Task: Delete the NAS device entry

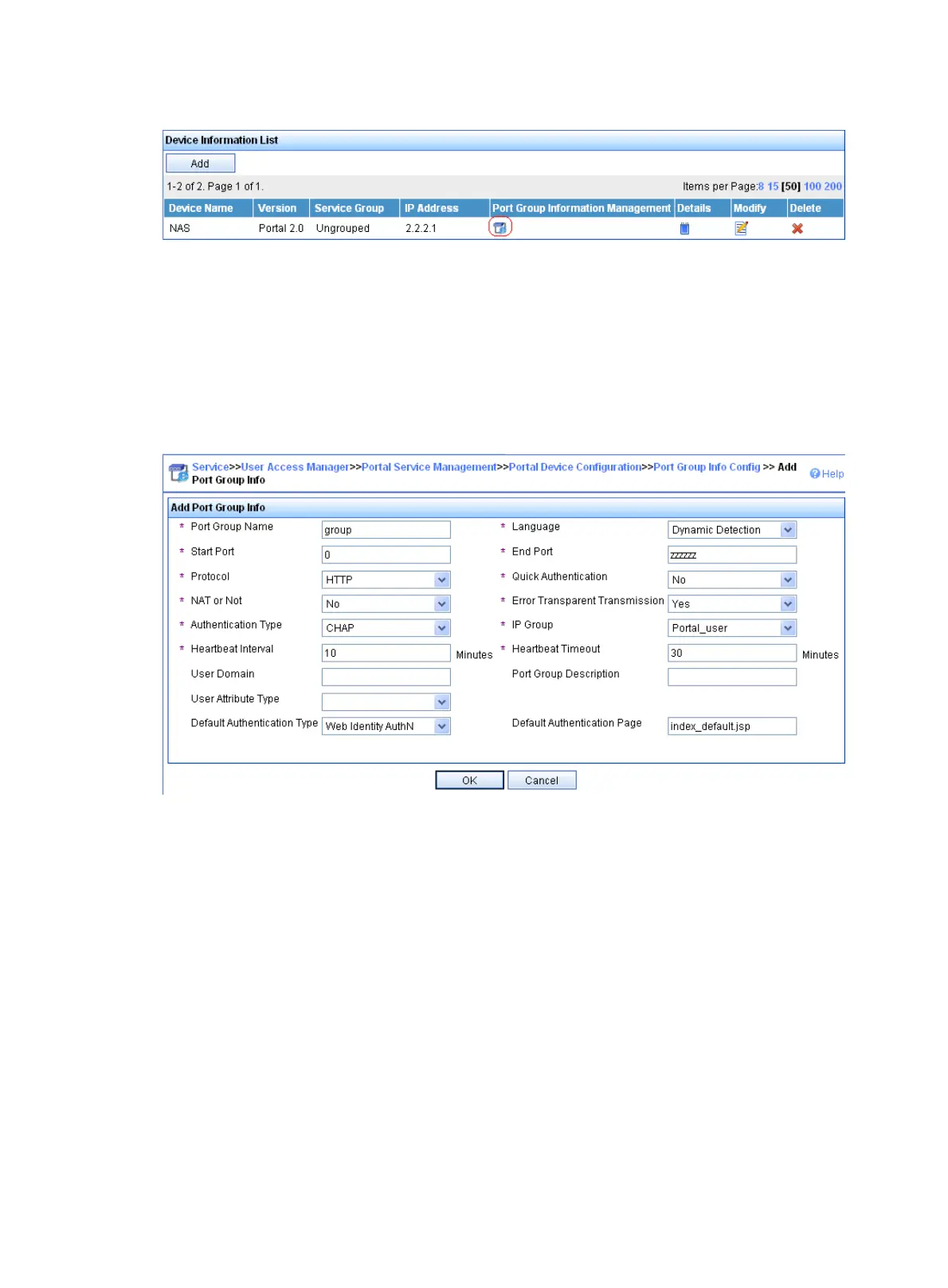Action: (x=797, y=229)
